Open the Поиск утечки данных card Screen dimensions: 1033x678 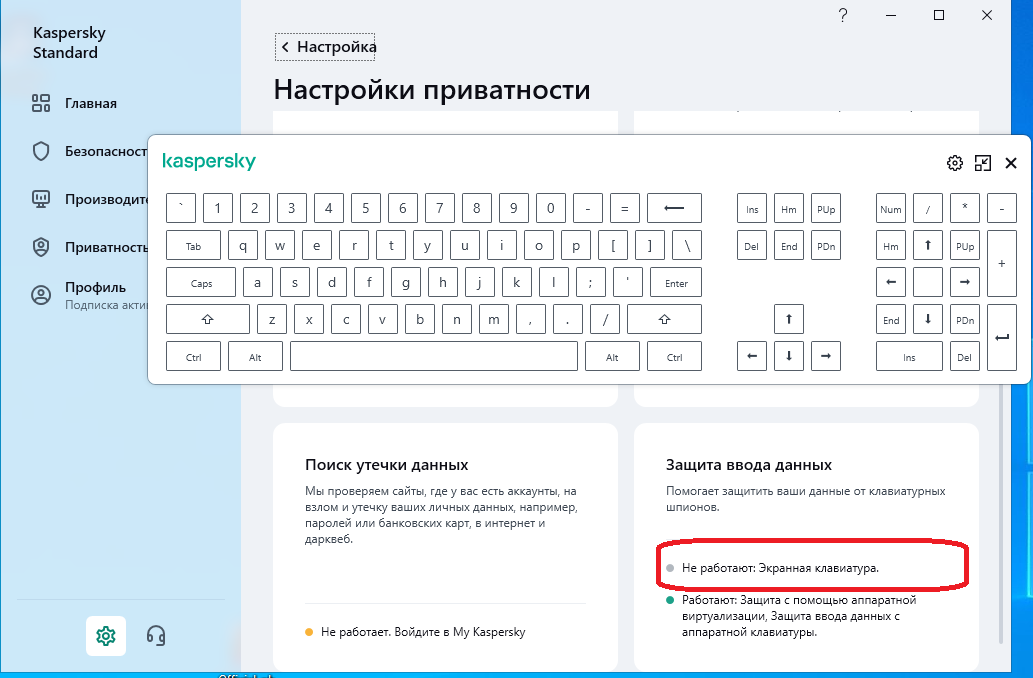tap(445, 547)
